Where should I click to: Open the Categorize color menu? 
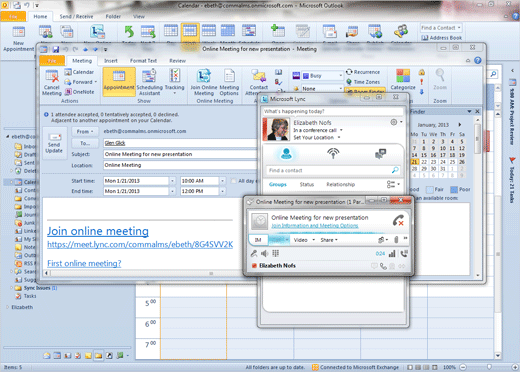[x=403, y=79]
